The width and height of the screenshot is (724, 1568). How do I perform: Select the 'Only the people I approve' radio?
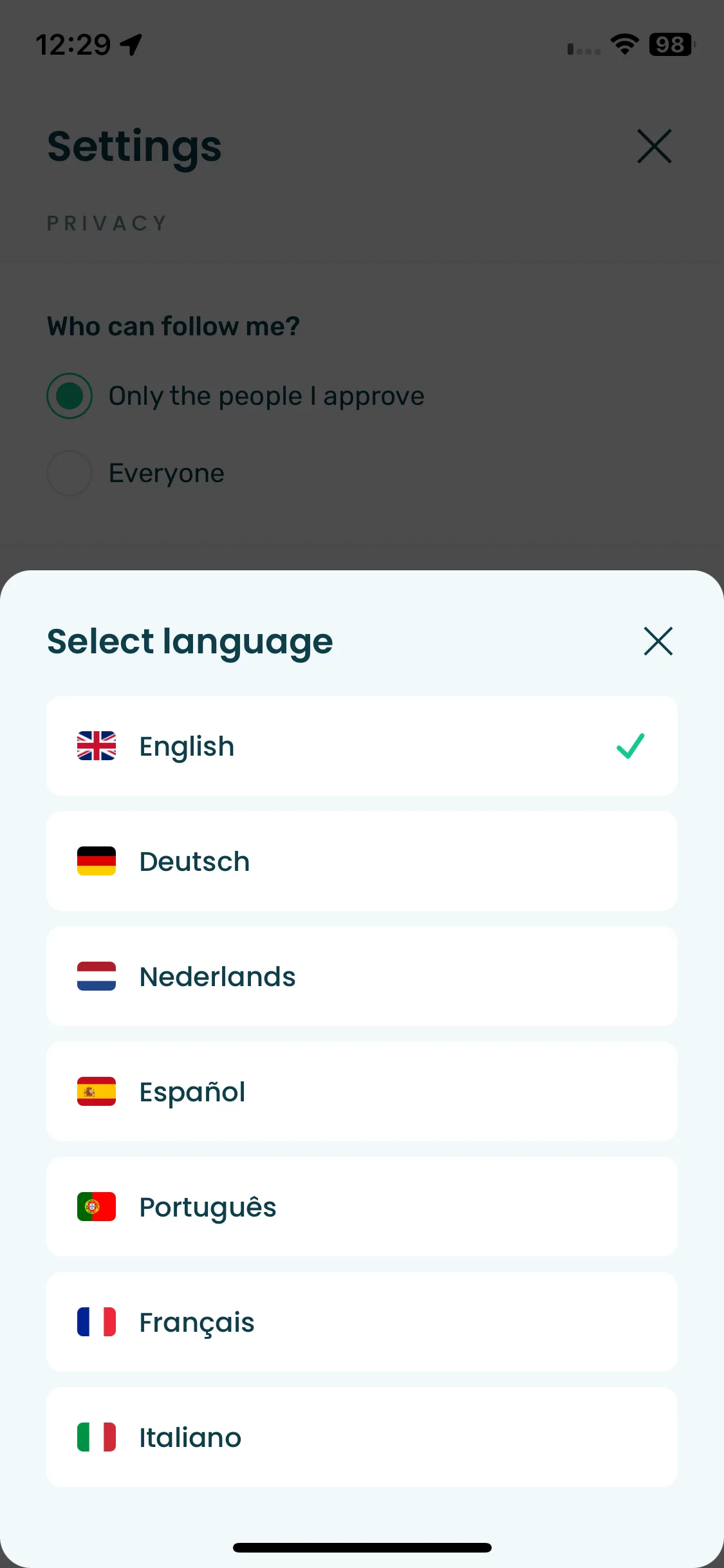(x=70, y=396)
